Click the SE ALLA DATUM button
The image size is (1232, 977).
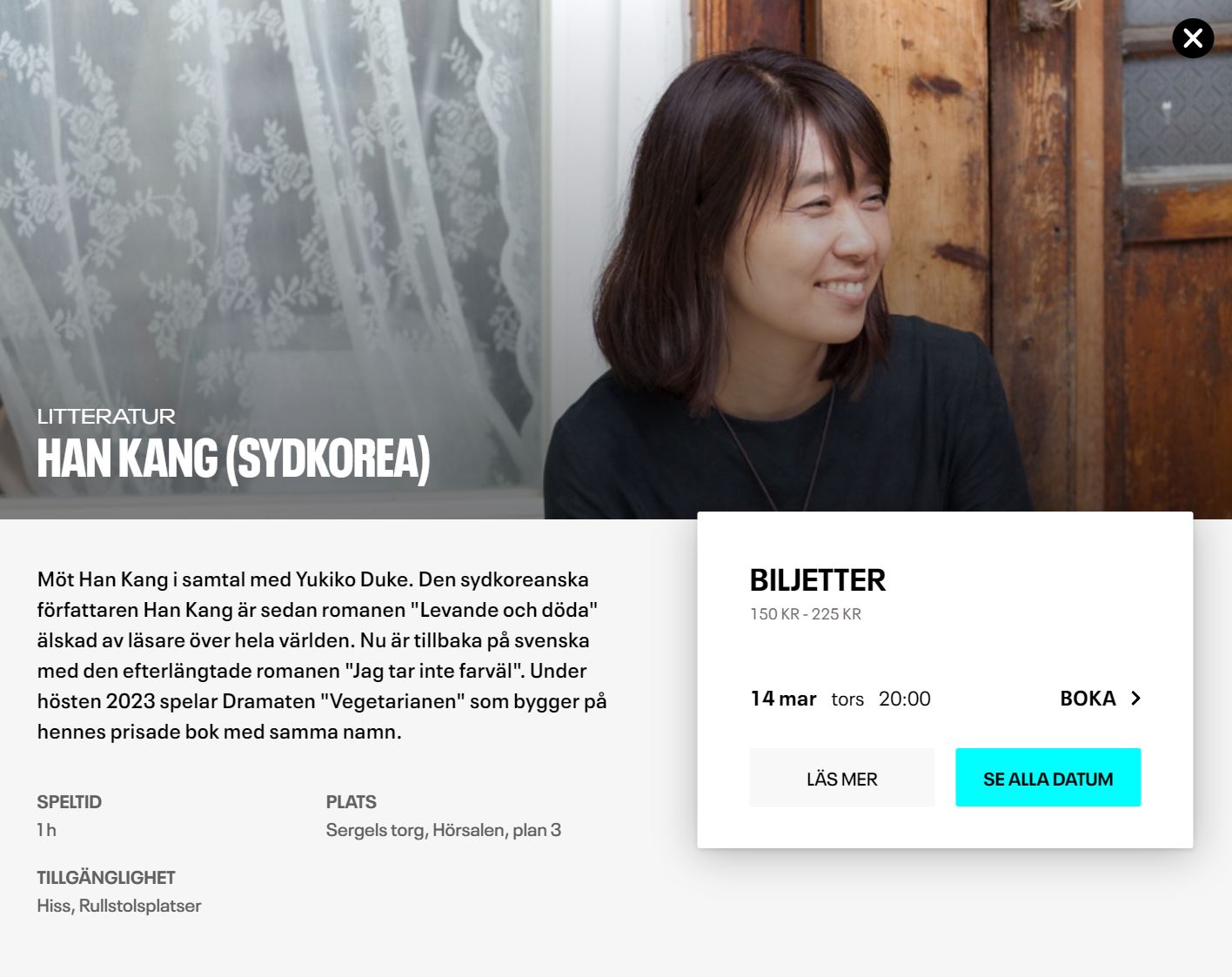pyautogui.click(x=1048, y=778)
